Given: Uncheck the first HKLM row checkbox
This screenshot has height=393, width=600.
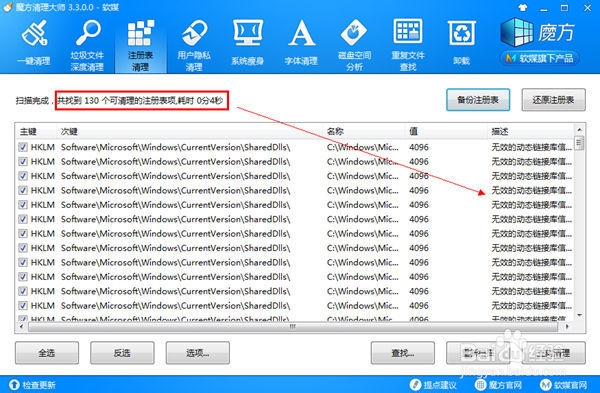Looking at the screenshot, I should pyautogui.click(x=23, y=147).
